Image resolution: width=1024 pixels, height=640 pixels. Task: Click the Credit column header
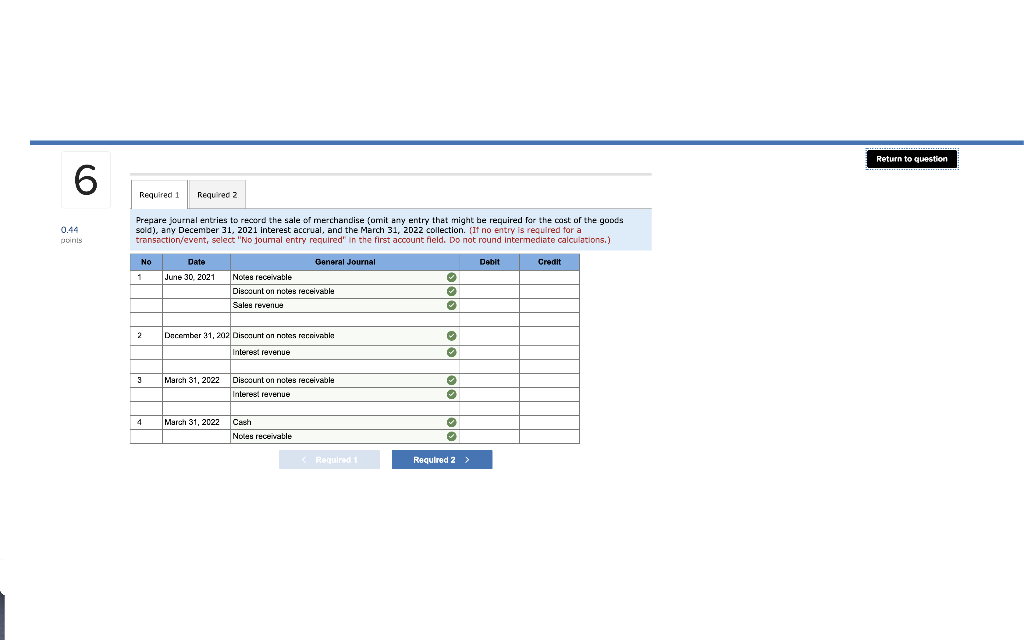pos(549,262)
